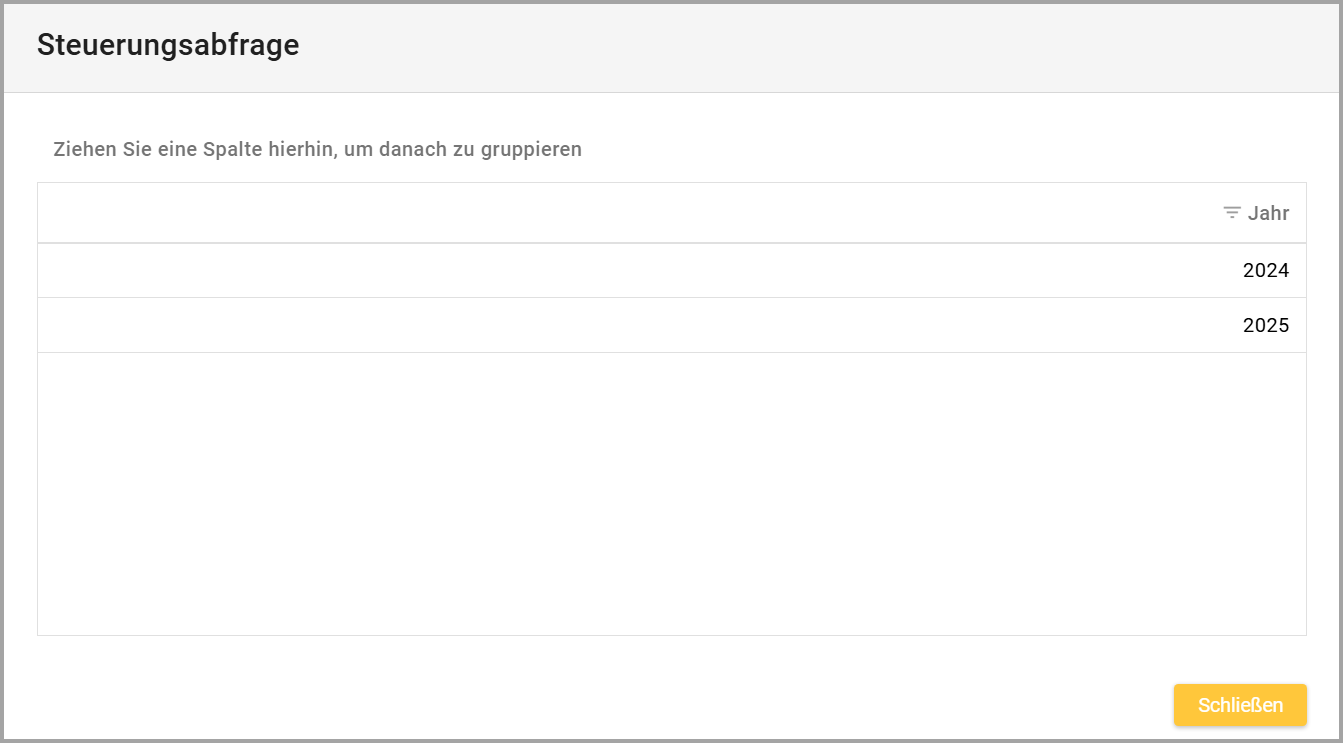Click the gray dialog header bar right side
1343x743 pixels.
[x=1100, y=46]
